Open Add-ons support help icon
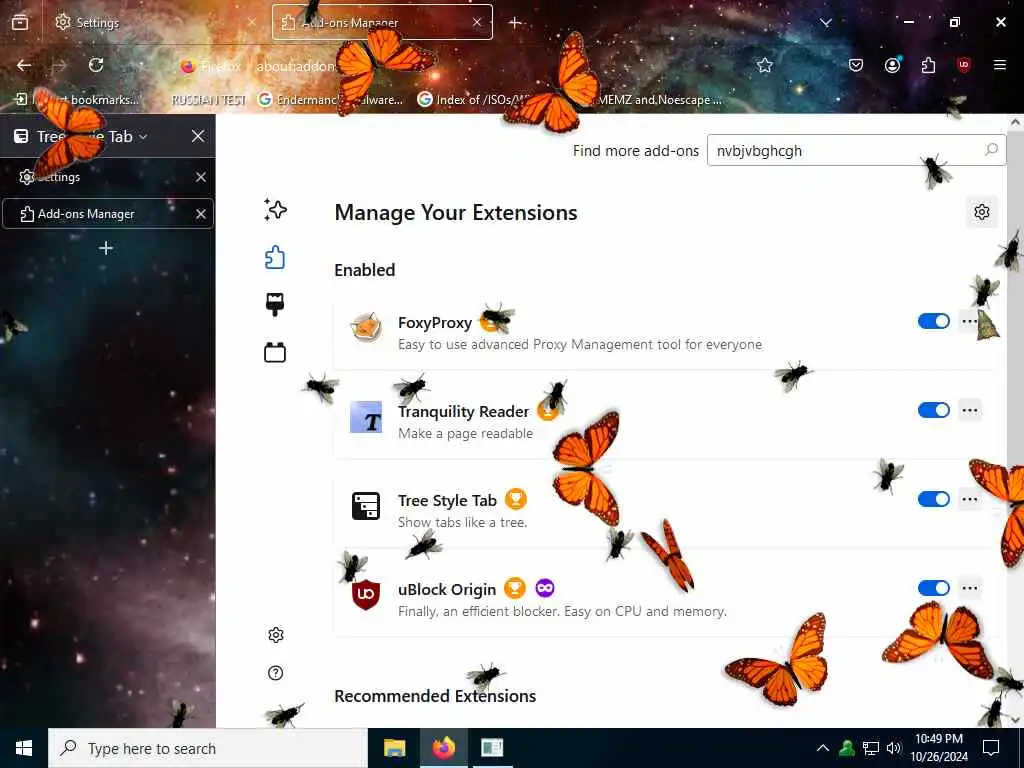Image resolution: width=1024 pixels, height=768 pixels. [276, 673]
